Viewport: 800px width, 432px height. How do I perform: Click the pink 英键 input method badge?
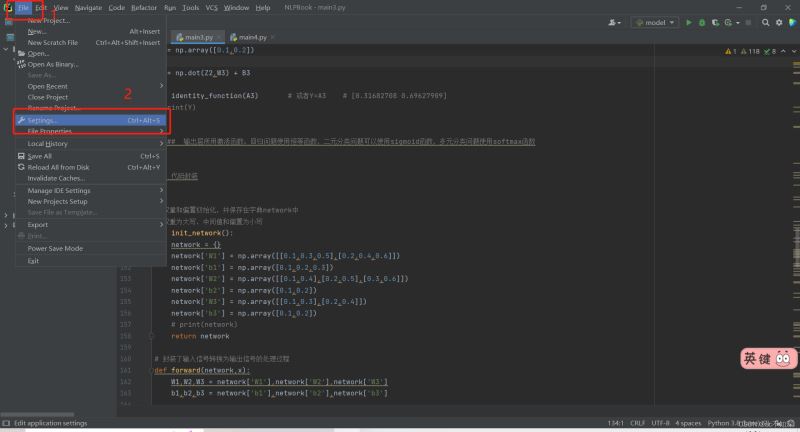pyautogui.click(x=768, y=359)
